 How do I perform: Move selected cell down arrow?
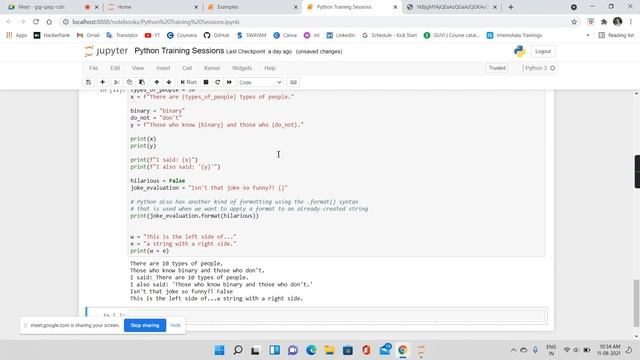click(x=169, y=82)
